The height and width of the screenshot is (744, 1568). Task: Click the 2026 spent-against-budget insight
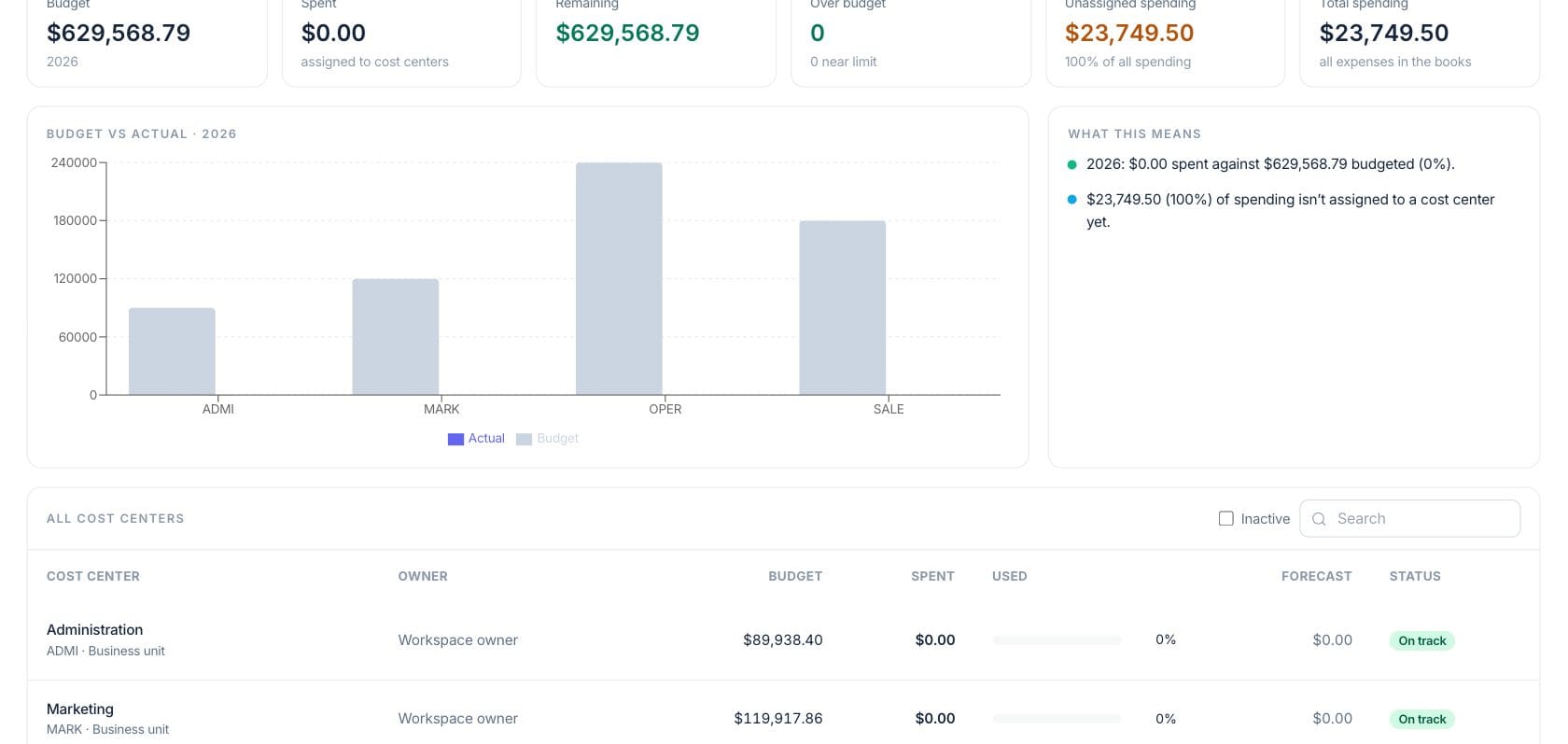(1270, 164)
